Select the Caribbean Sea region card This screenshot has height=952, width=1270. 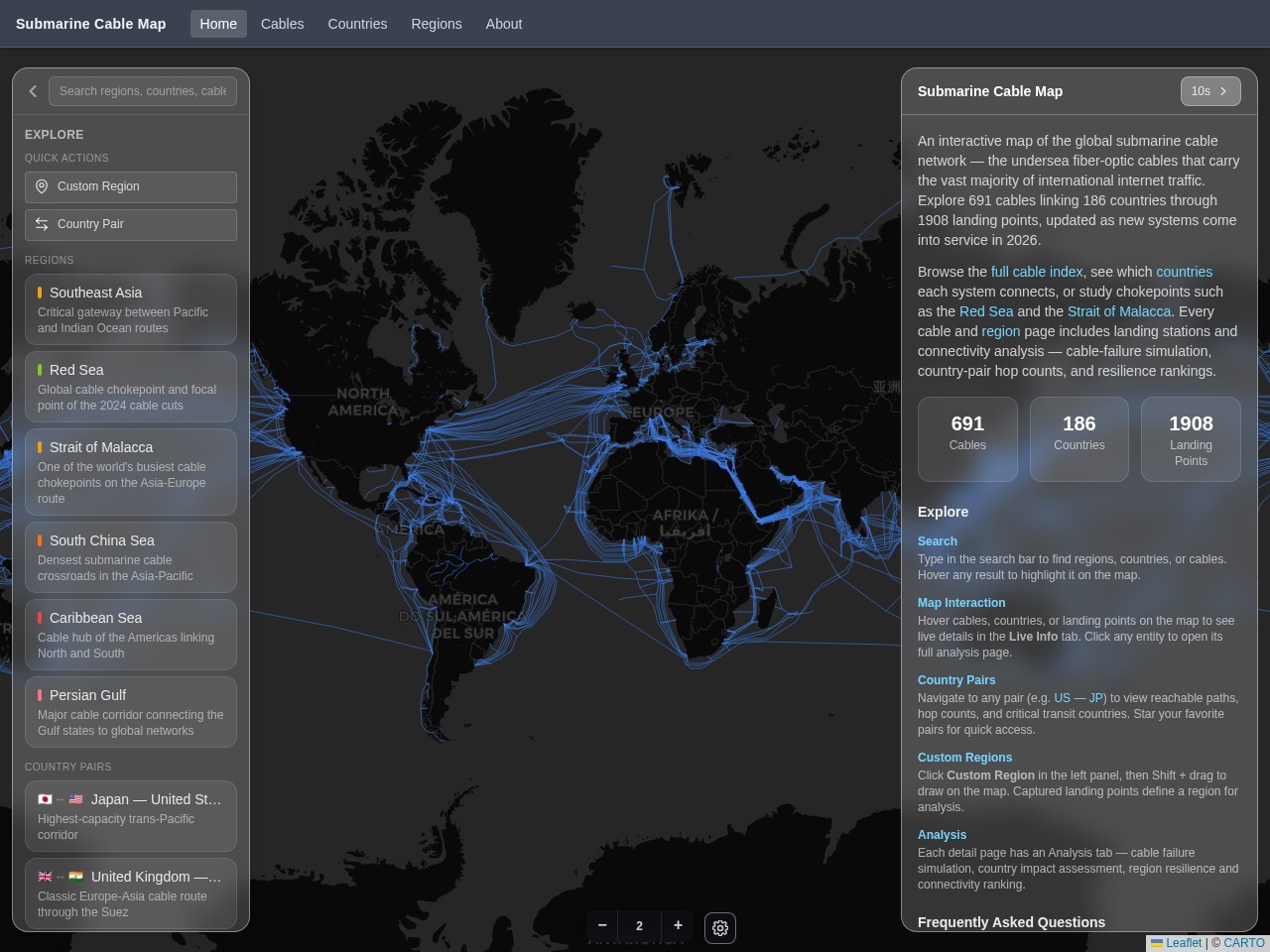131,635
